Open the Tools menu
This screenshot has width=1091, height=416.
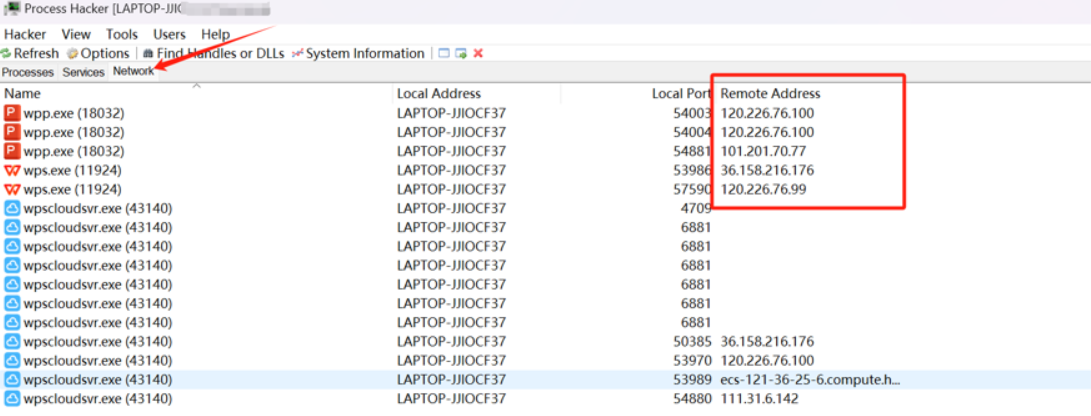pyautogui.click(x=122, y=34)
